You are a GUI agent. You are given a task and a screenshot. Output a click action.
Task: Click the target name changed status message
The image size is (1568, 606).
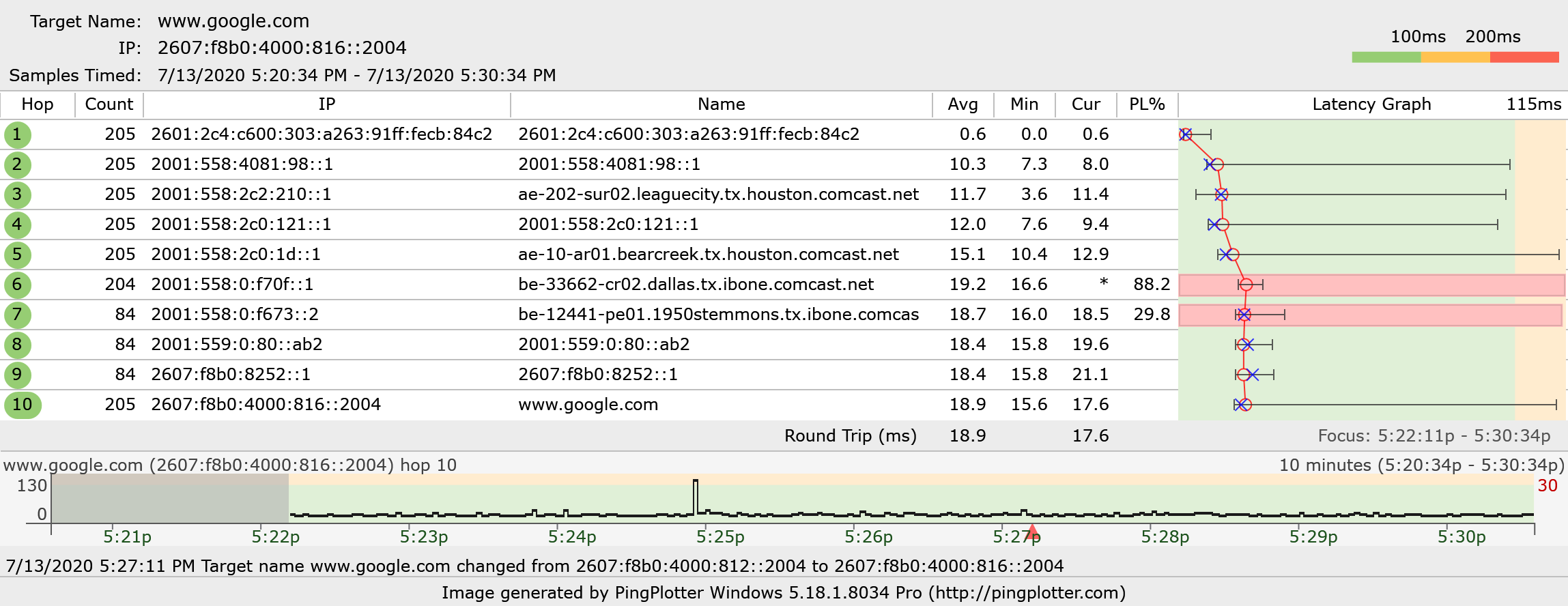coord(534,566)
